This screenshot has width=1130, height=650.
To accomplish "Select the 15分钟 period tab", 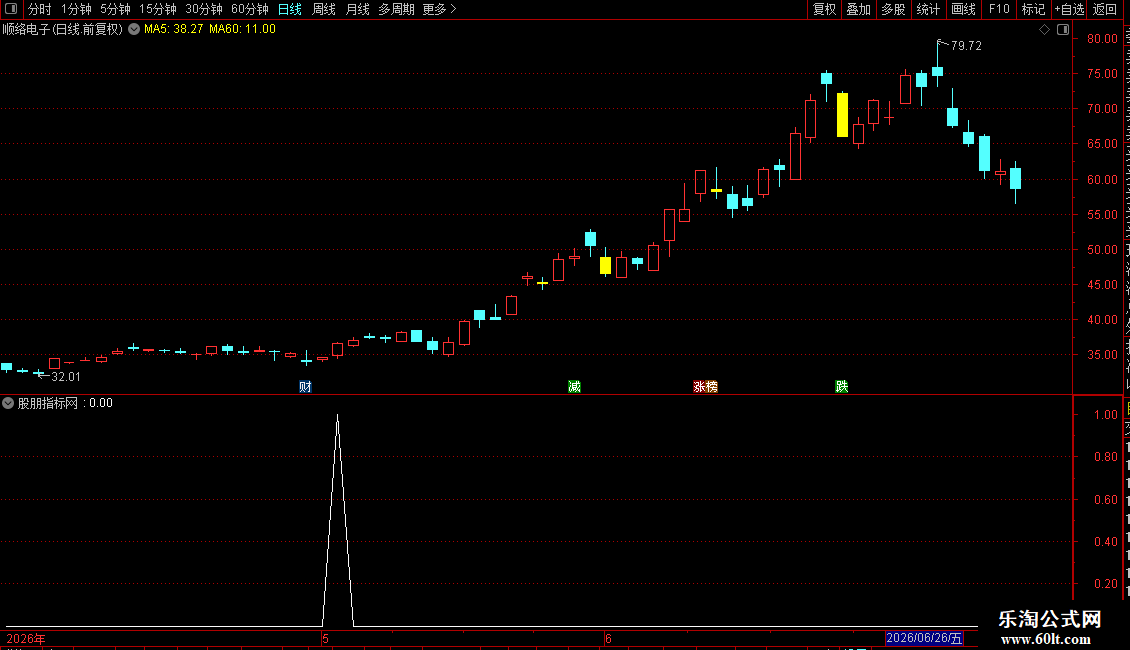I will (x=158, y=9).
